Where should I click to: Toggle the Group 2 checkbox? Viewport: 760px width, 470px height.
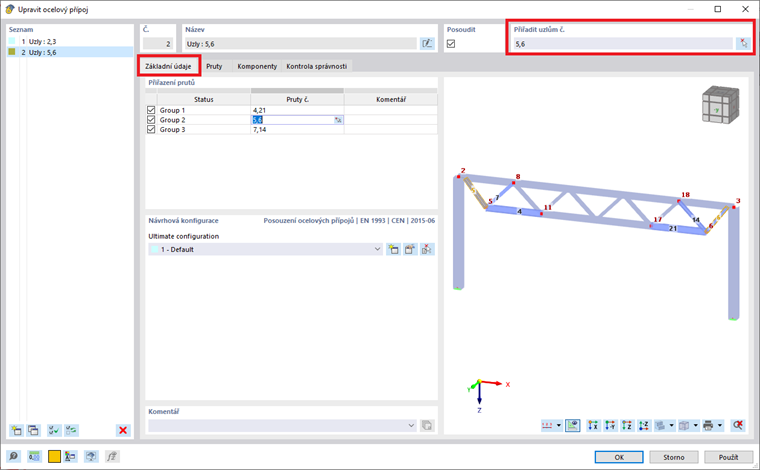click(x=151, y=120)
